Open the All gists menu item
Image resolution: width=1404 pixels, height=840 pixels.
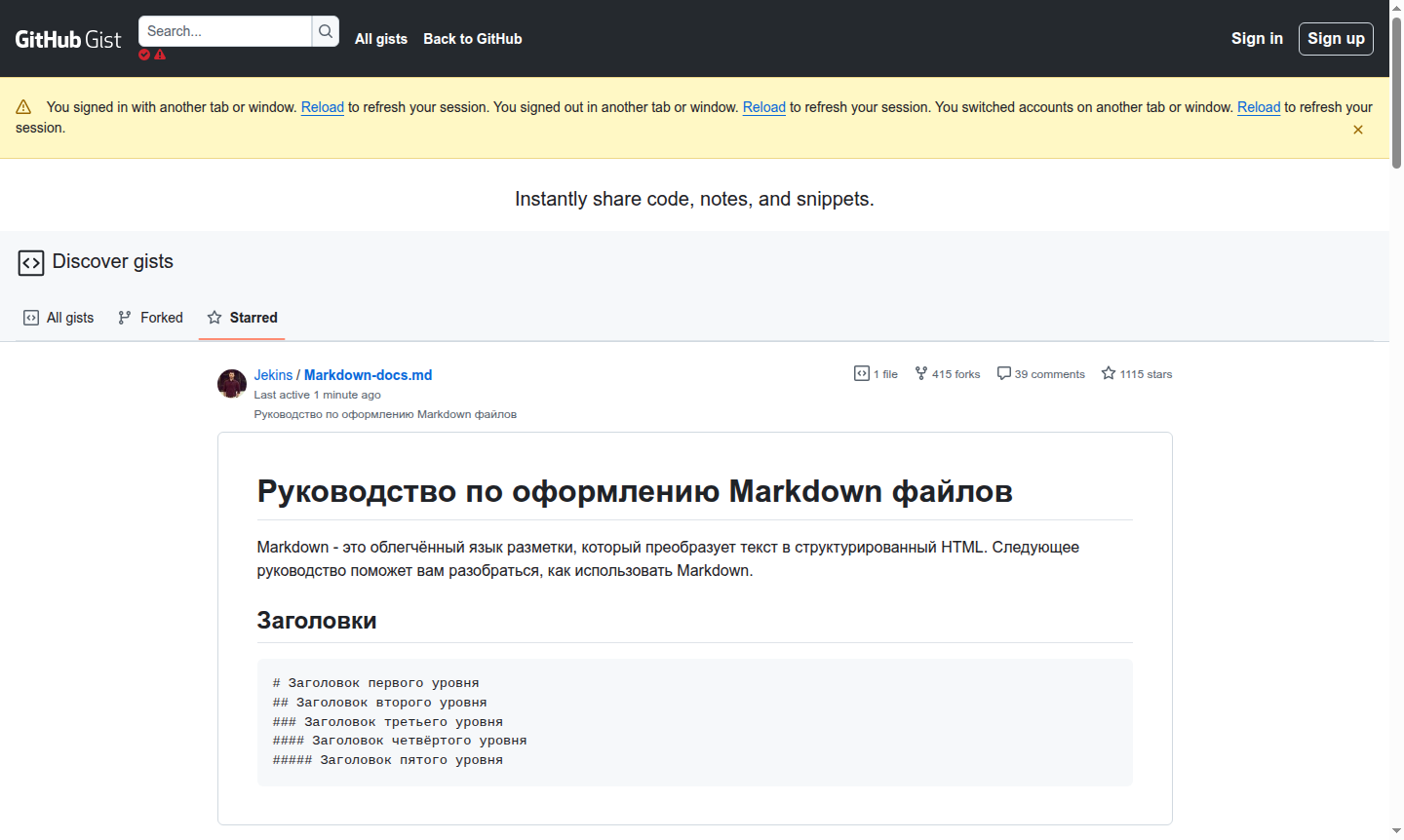pyautogui.click(x=381, y=39)
